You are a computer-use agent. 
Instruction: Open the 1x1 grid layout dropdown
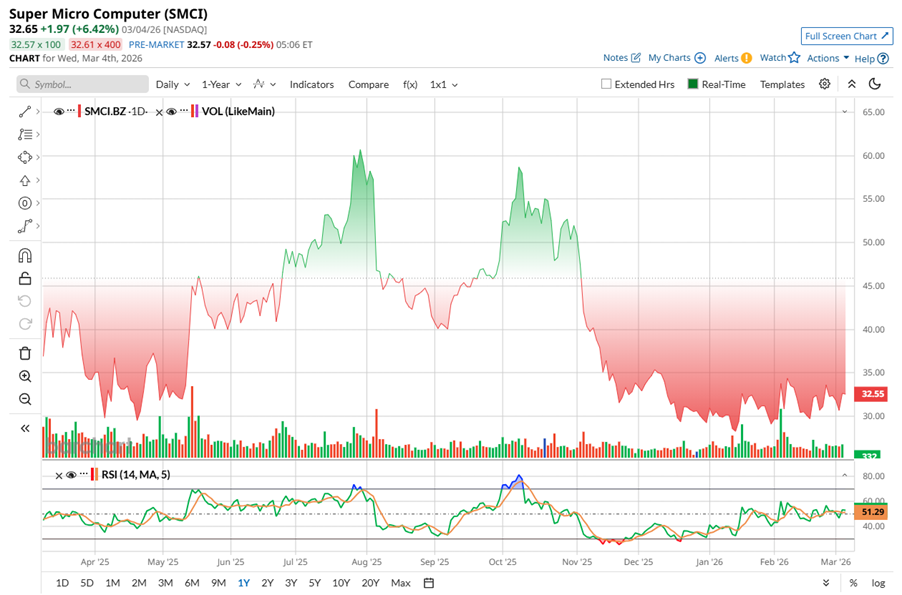pyautogui.click(x=444, y=85)
